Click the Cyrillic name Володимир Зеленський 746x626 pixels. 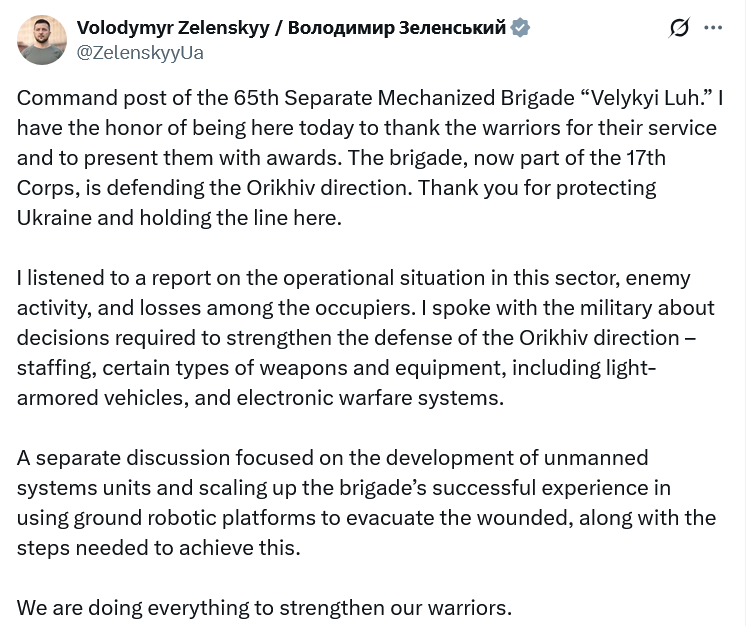pos(396,28)
